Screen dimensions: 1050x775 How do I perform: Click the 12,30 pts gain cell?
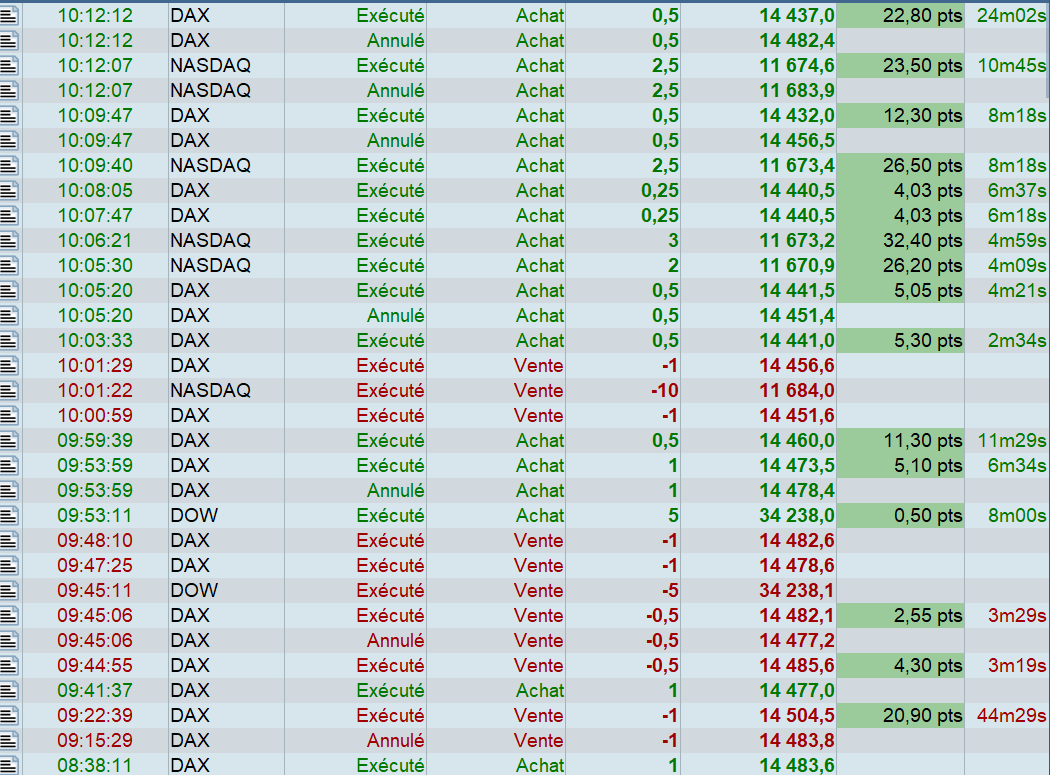pos(901,116)
